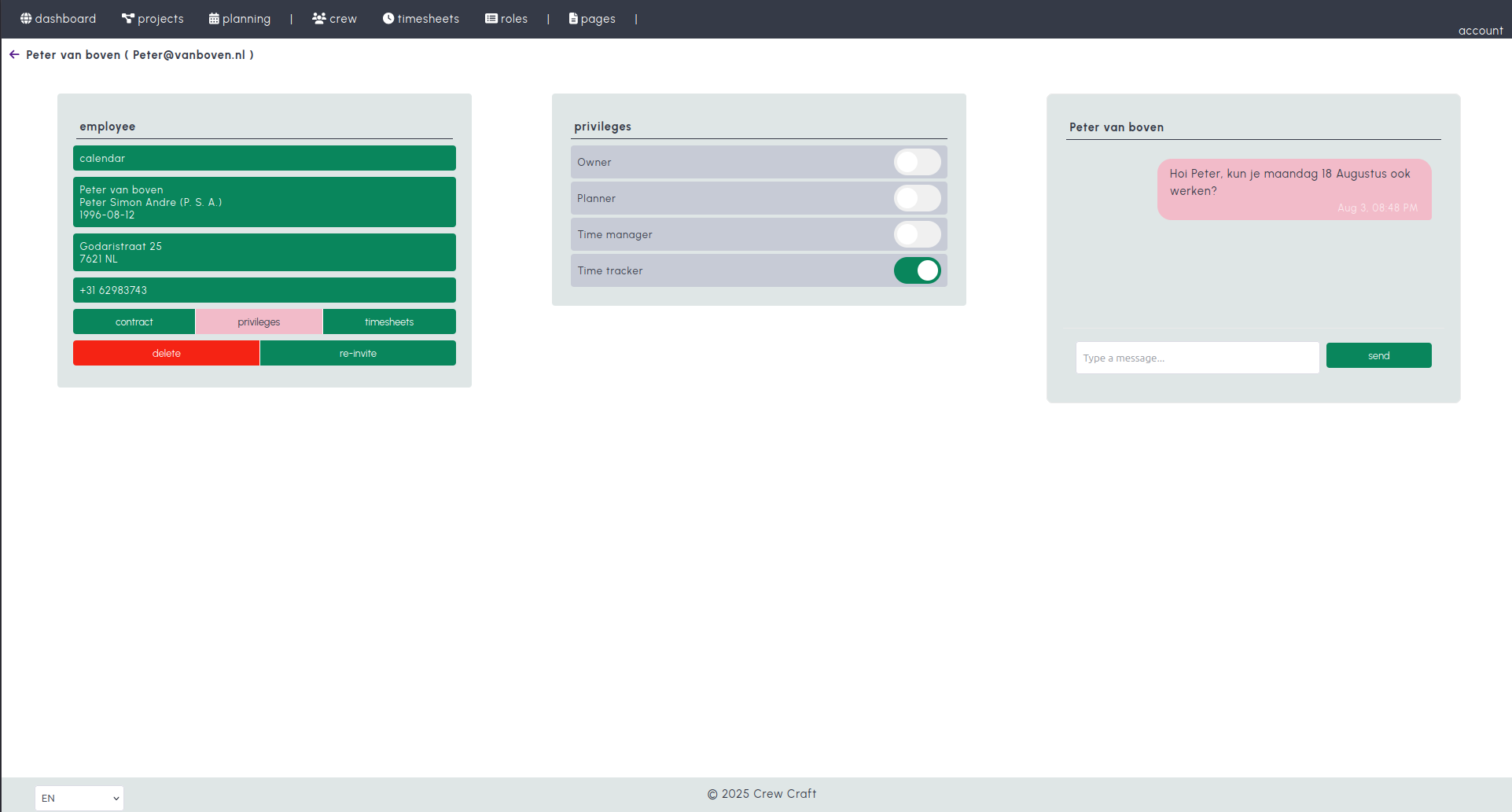Open the language selector showing EN
1512x812 pixels.
[79, 798]
